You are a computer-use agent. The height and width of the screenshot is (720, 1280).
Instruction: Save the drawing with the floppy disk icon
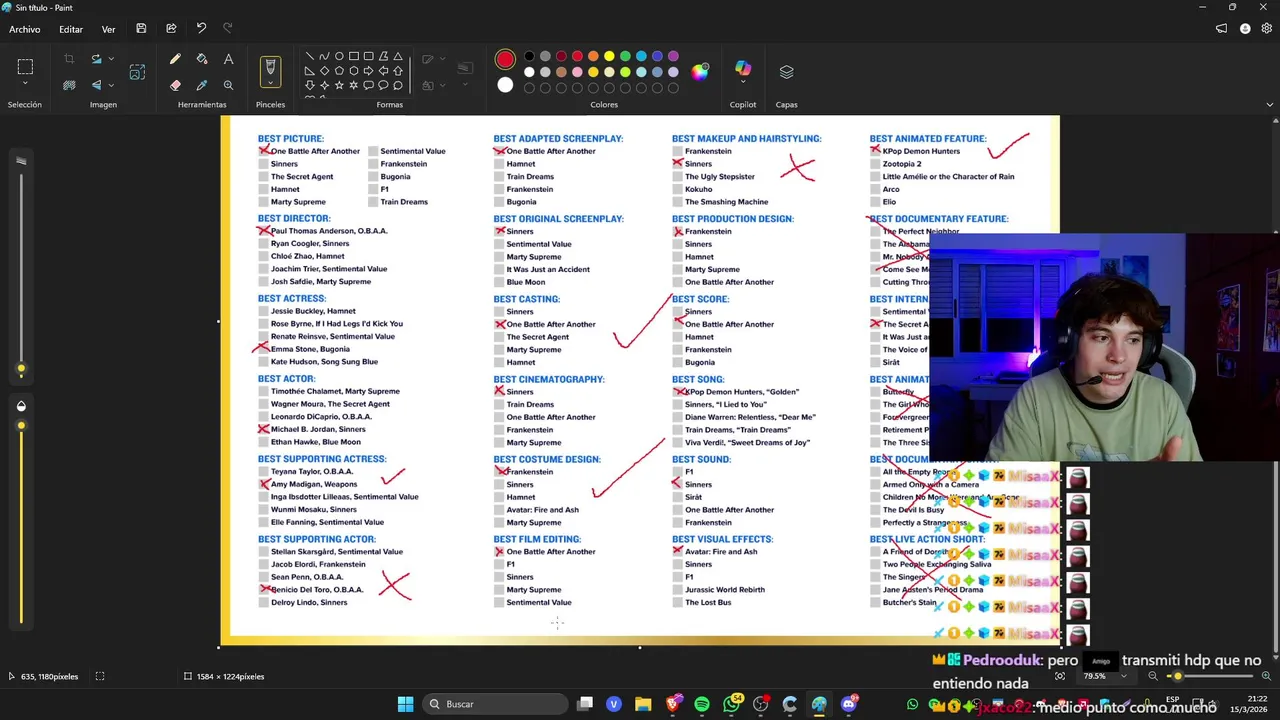click(x=141, y=29)
